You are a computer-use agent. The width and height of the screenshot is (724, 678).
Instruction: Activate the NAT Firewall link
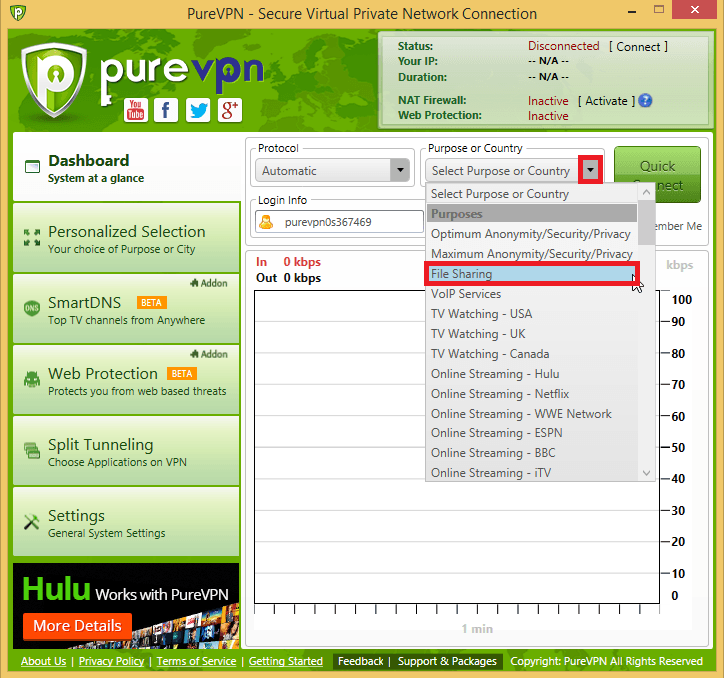tap(606, 101)
